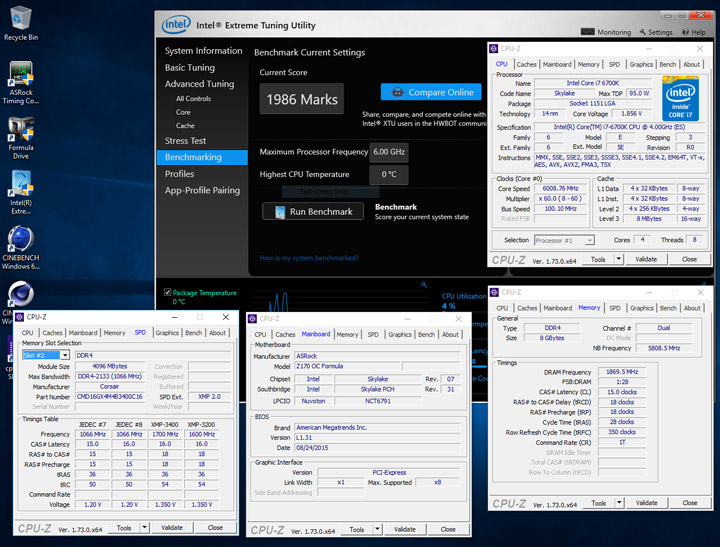The width and height of the screenshot is (720, 547).
Task: Open Processor #1 selection dropdown
Action: tap(590, 240)
